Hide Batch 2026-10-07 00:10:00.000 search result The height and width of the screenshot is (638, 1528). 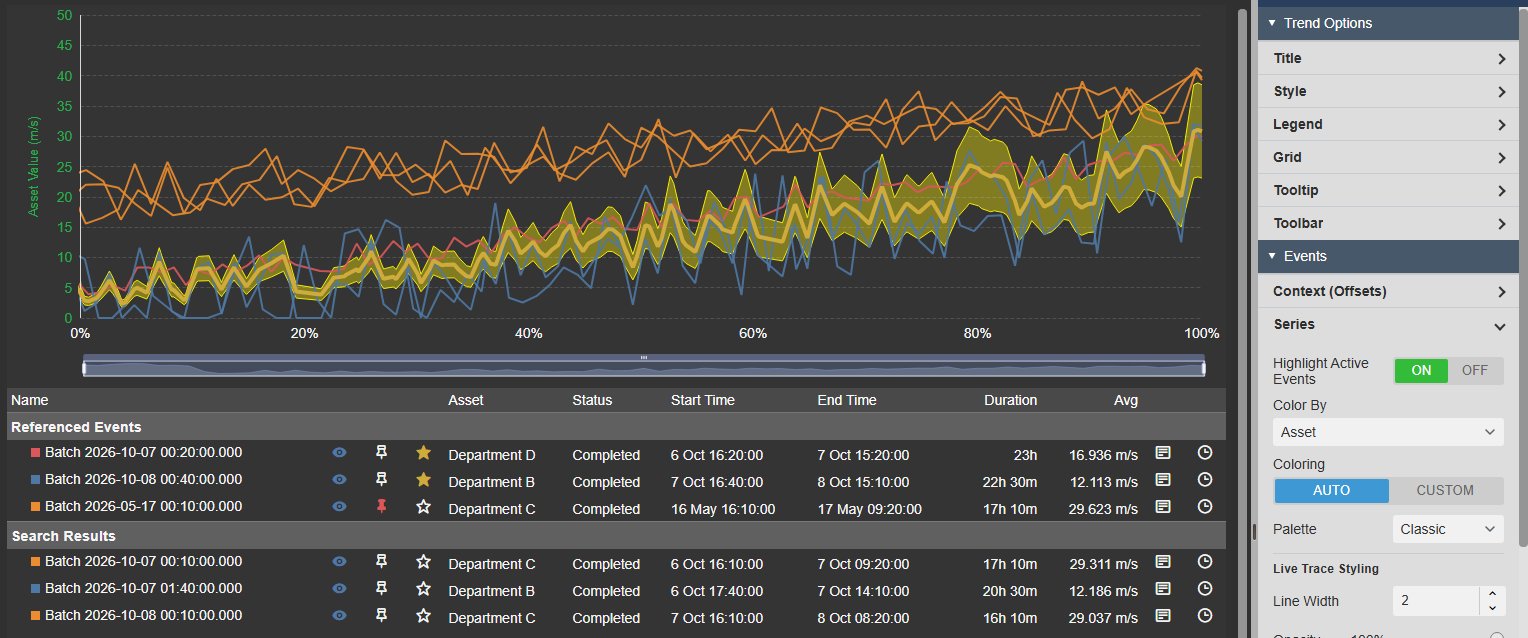point(340,562)
